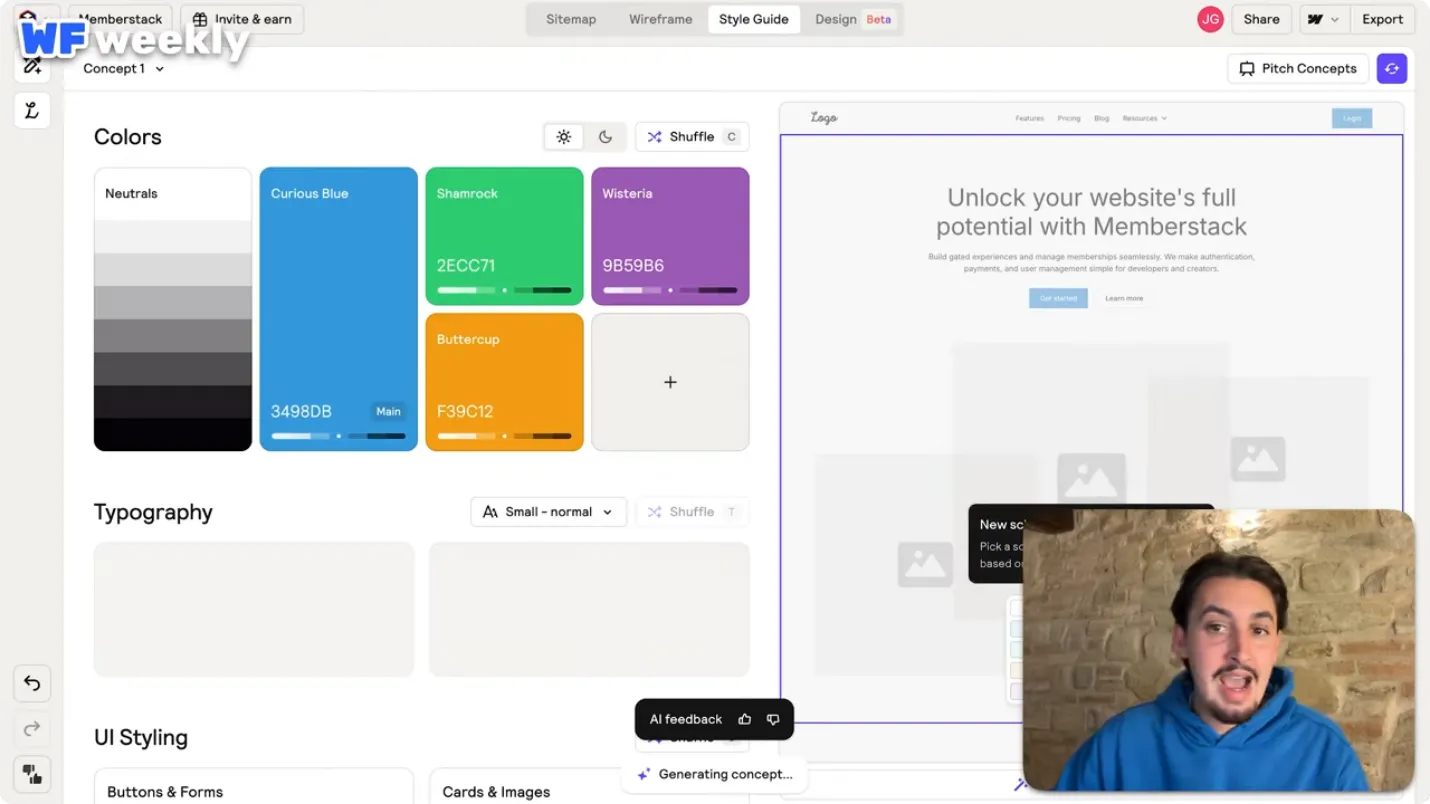The image size is (1430, 804).
Task: Click the Export button
Action: pos(1382,19)
